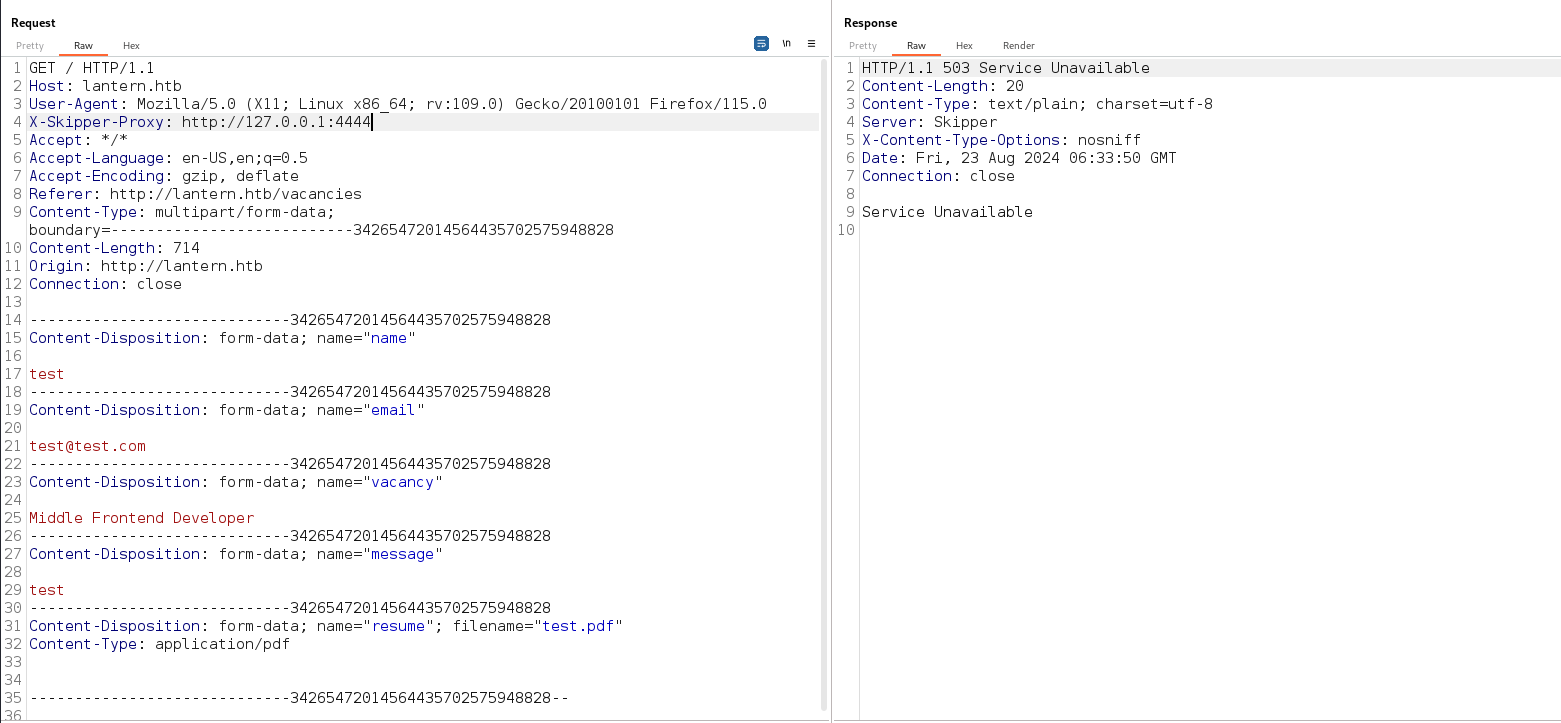Click the 'test' value on line 17
The height and width of the screenshot is (723, 1561).
[x=46, y=374]
